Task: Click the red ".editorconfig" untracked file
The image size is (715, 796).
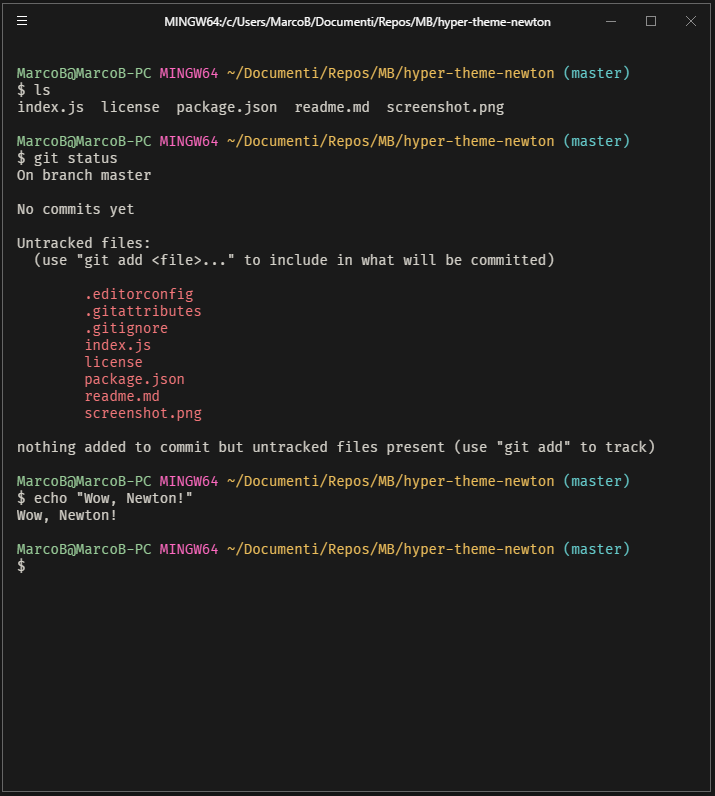Action: [139, 294]
